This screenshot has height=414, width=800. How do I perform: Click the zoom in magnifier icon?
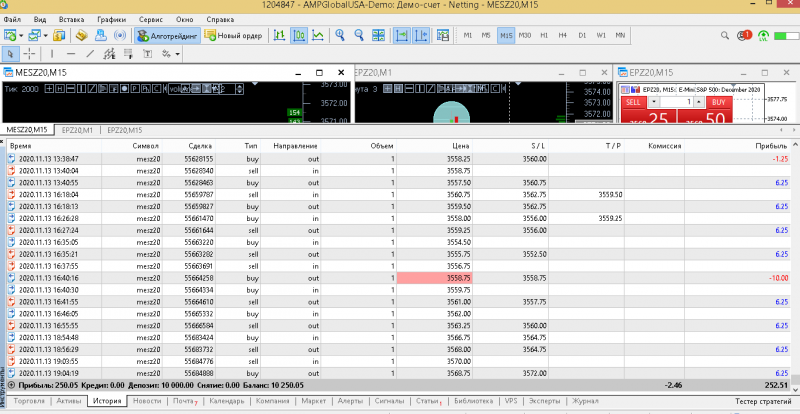click(340, 35)
